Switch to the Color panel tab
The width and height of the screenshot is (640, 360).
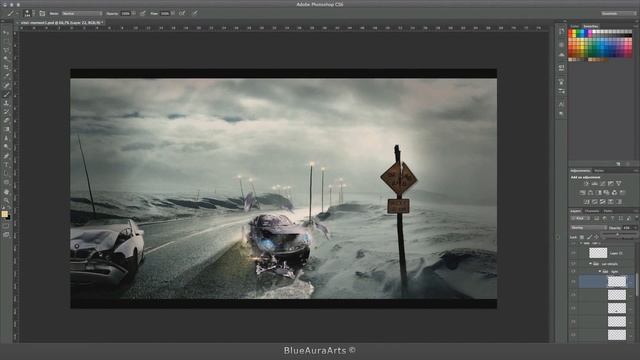(575, 26)
